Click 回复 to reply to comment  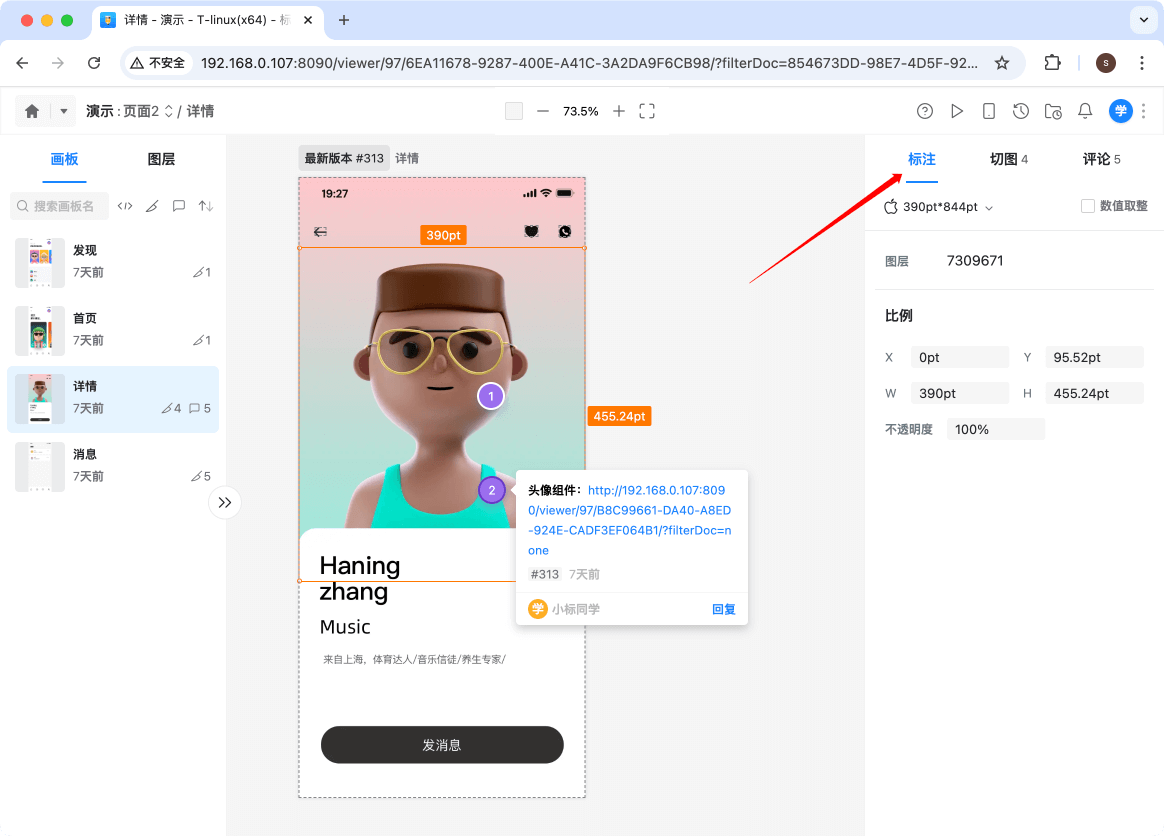pyautogui.click(x=723, y=609)
